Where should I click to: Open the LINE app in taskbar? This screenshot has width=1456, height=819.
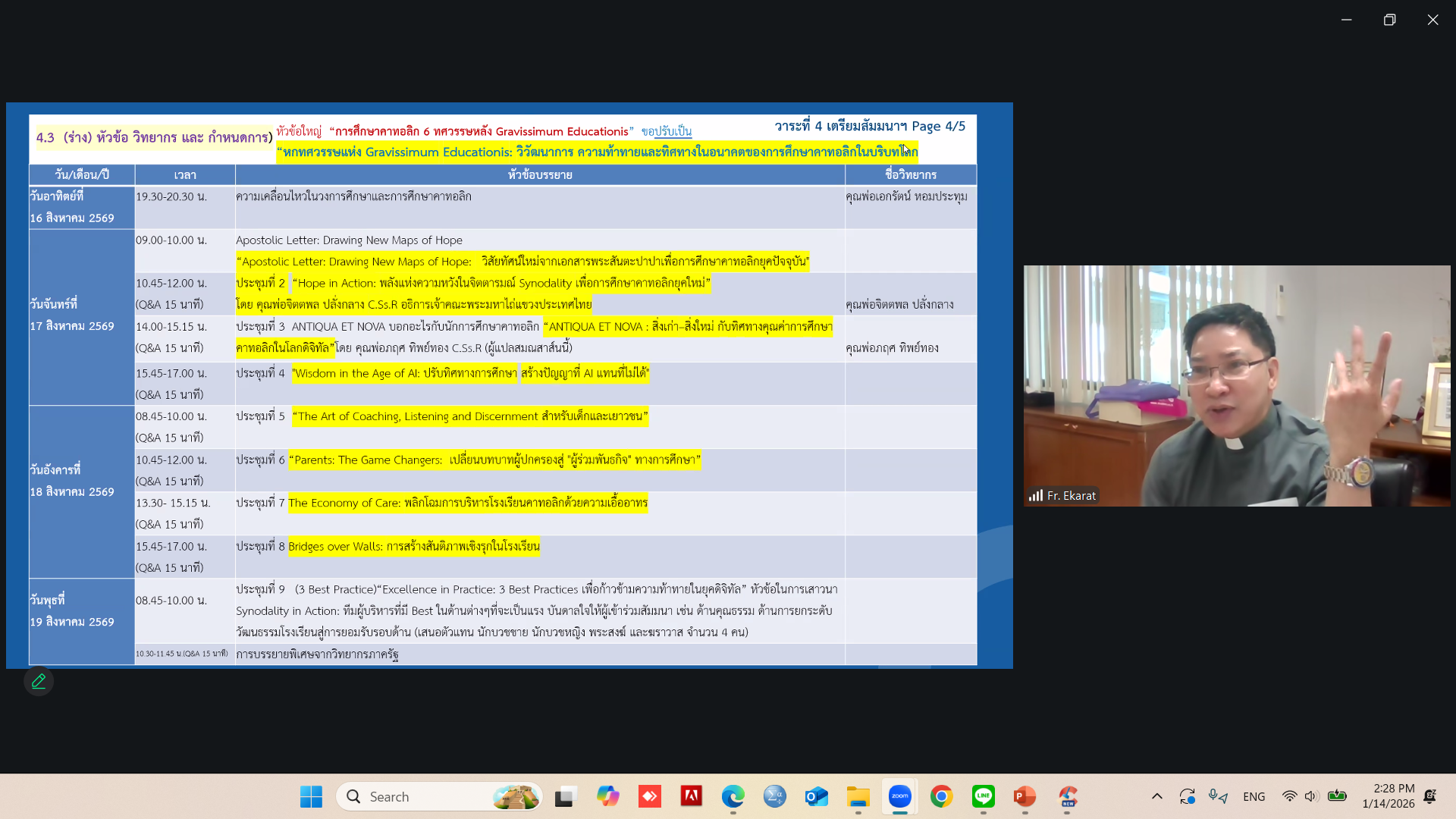[x=983, y=796]
